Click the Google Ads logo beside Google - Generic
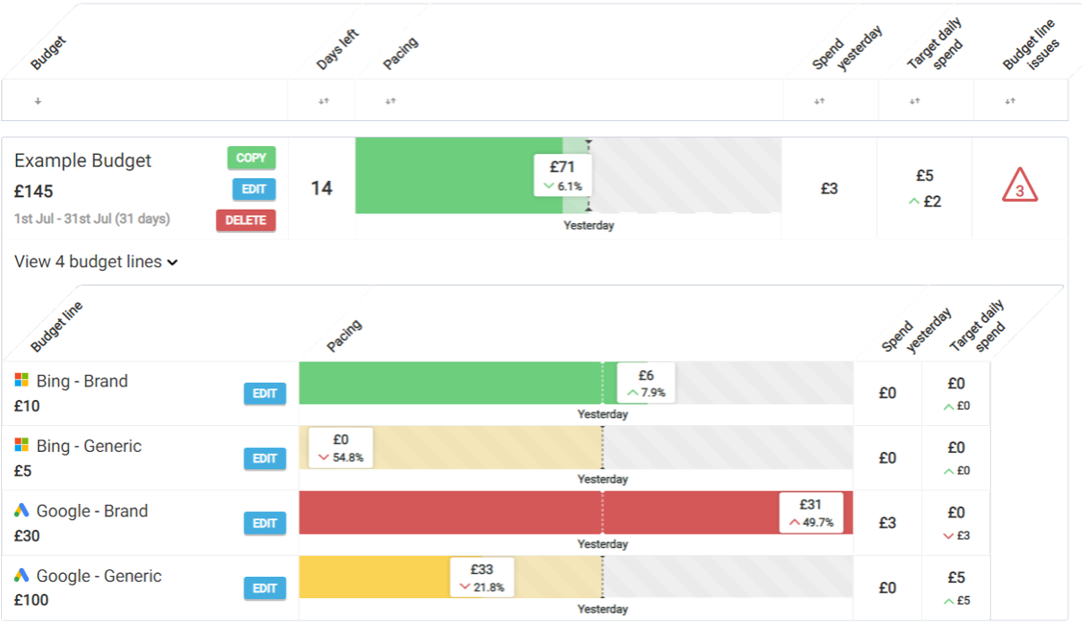This screenshot has width=1088, height=625. [x=22, y=575]
